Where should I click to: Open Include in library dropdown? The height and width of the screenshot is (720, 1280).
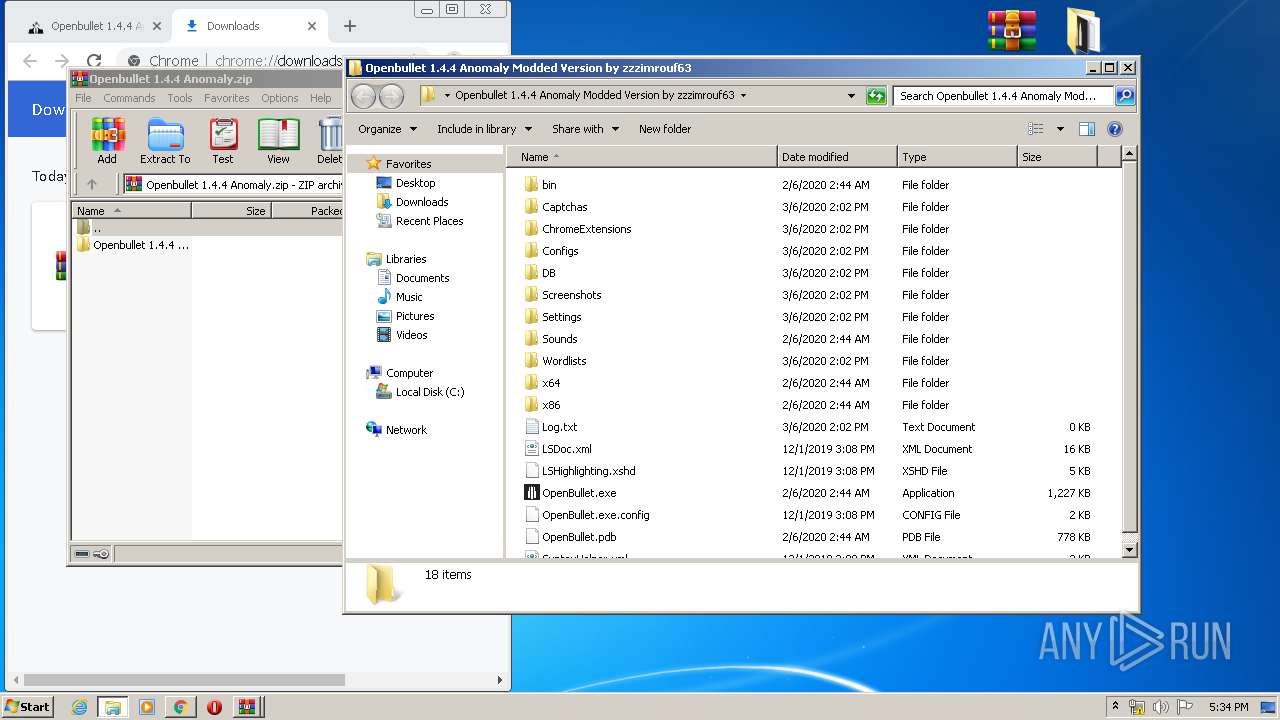click(x=484, y=129)
